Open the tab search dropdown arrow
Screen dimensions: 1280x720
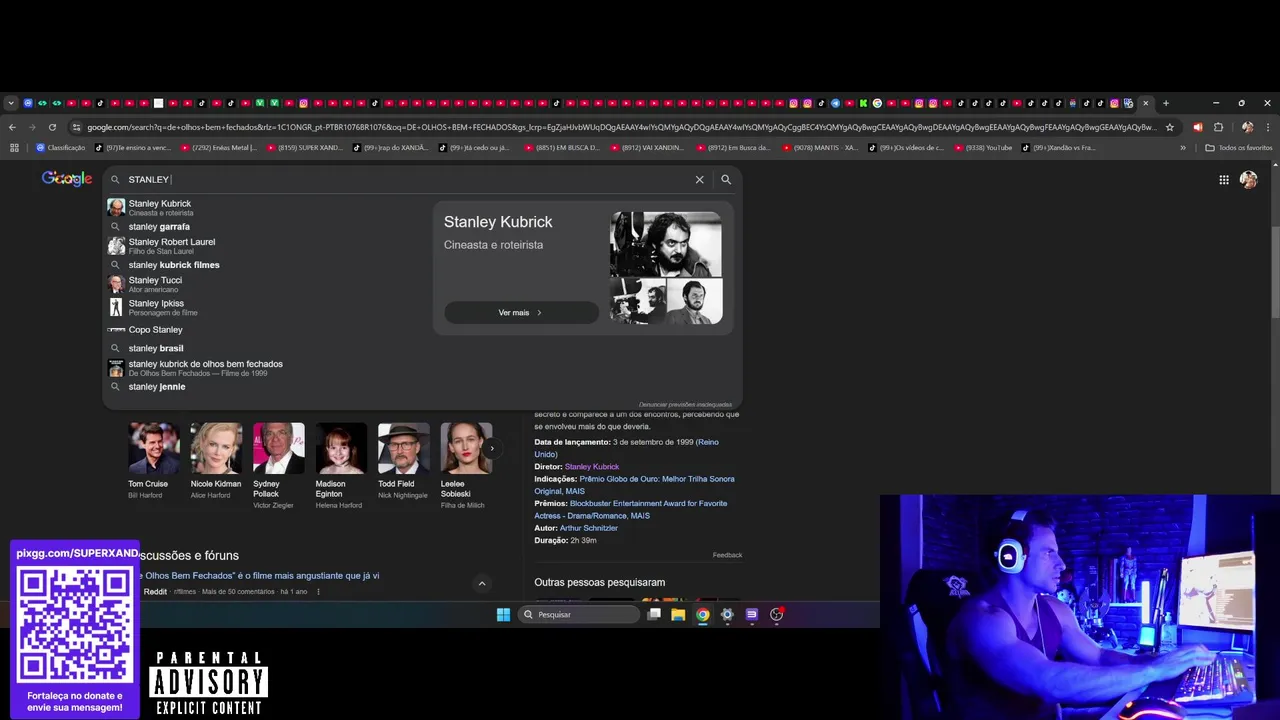click(x=11, y=103)
